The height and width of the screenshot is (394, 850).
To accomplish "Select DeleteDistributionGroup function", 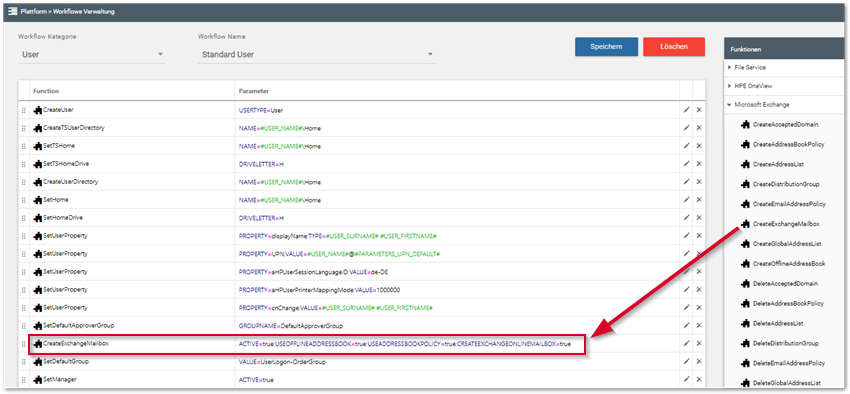I will tap(780, 343).
